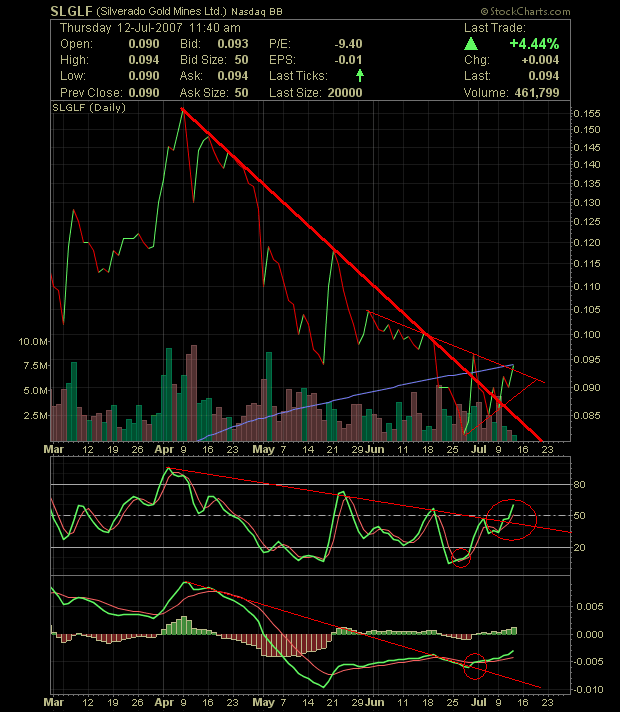Click the SLGLF (Daily) chart label

tap(89, 108)
